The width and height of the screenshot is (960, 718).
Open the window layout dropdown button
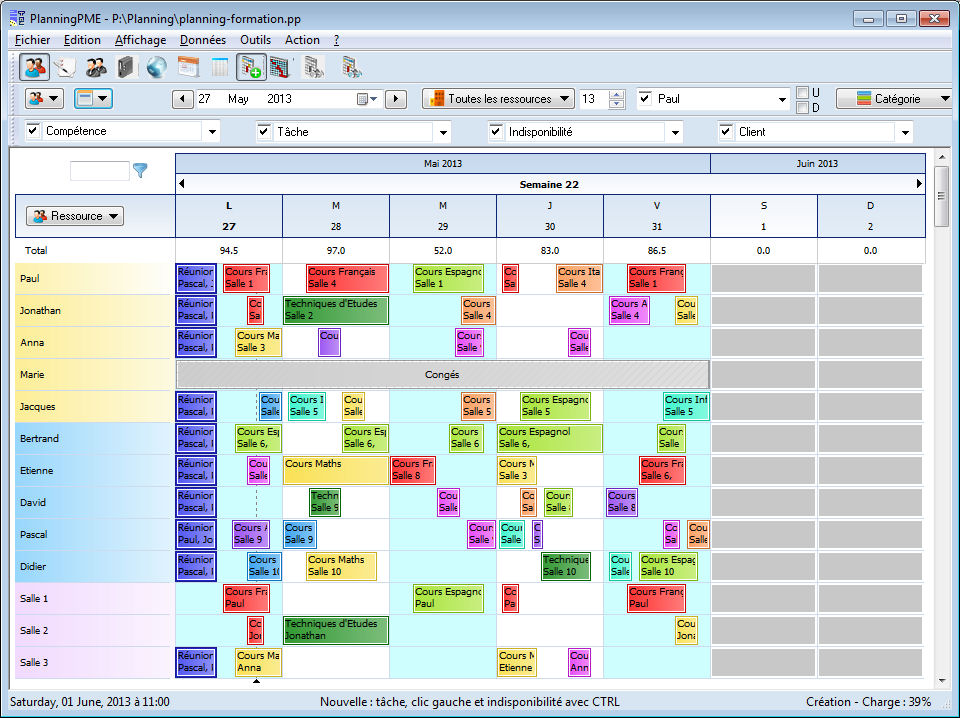pos(93,99)
